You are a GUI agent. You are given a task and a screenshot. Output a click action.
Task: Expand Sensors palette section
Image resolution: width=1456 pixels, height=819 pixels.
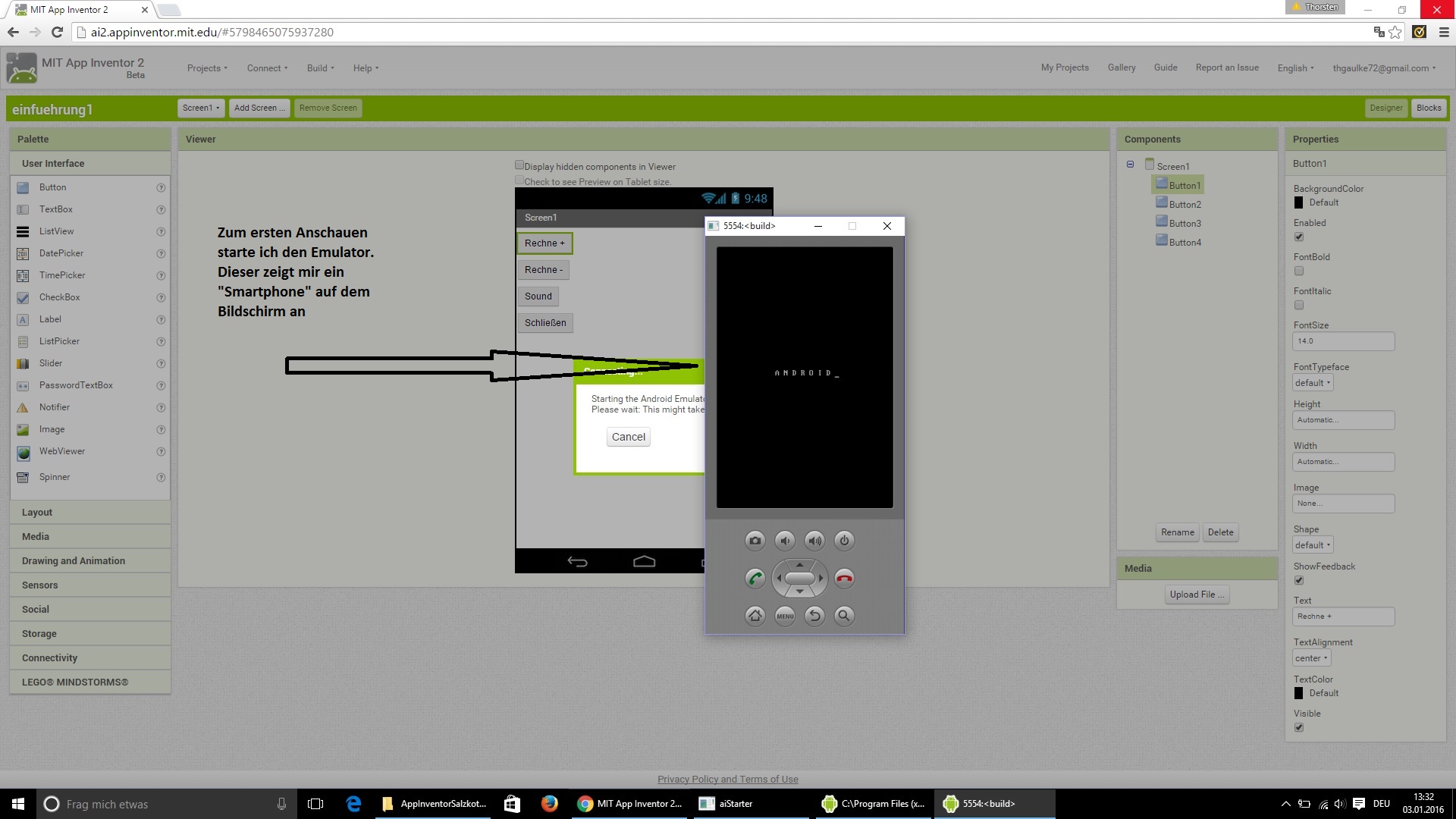(90, 585)
